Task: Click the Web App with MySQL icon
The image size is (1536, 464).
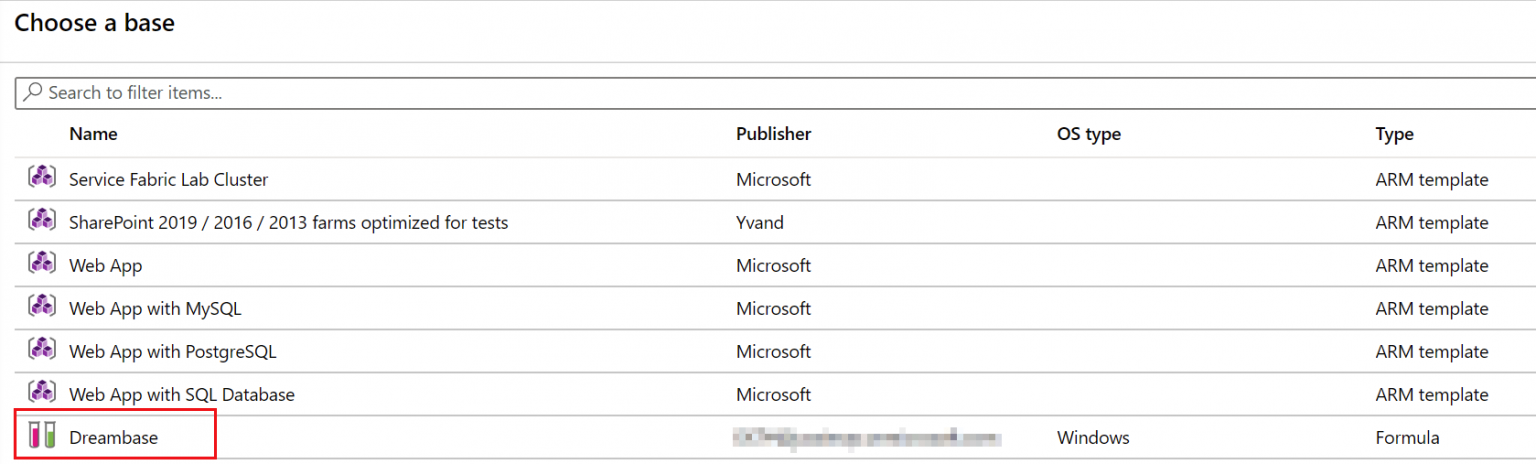Action: coord(41,307)
